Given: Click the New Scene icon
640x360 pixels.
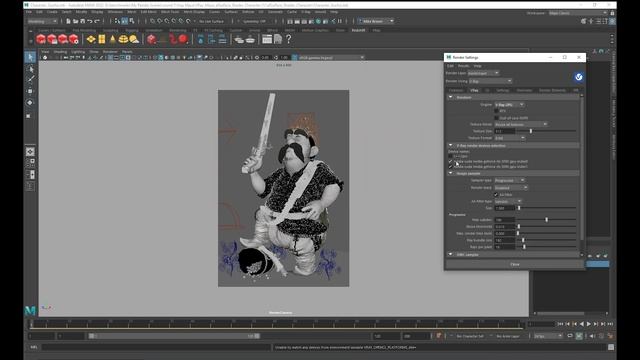Looking at the screenshot, I should click(x=68, y=21).
